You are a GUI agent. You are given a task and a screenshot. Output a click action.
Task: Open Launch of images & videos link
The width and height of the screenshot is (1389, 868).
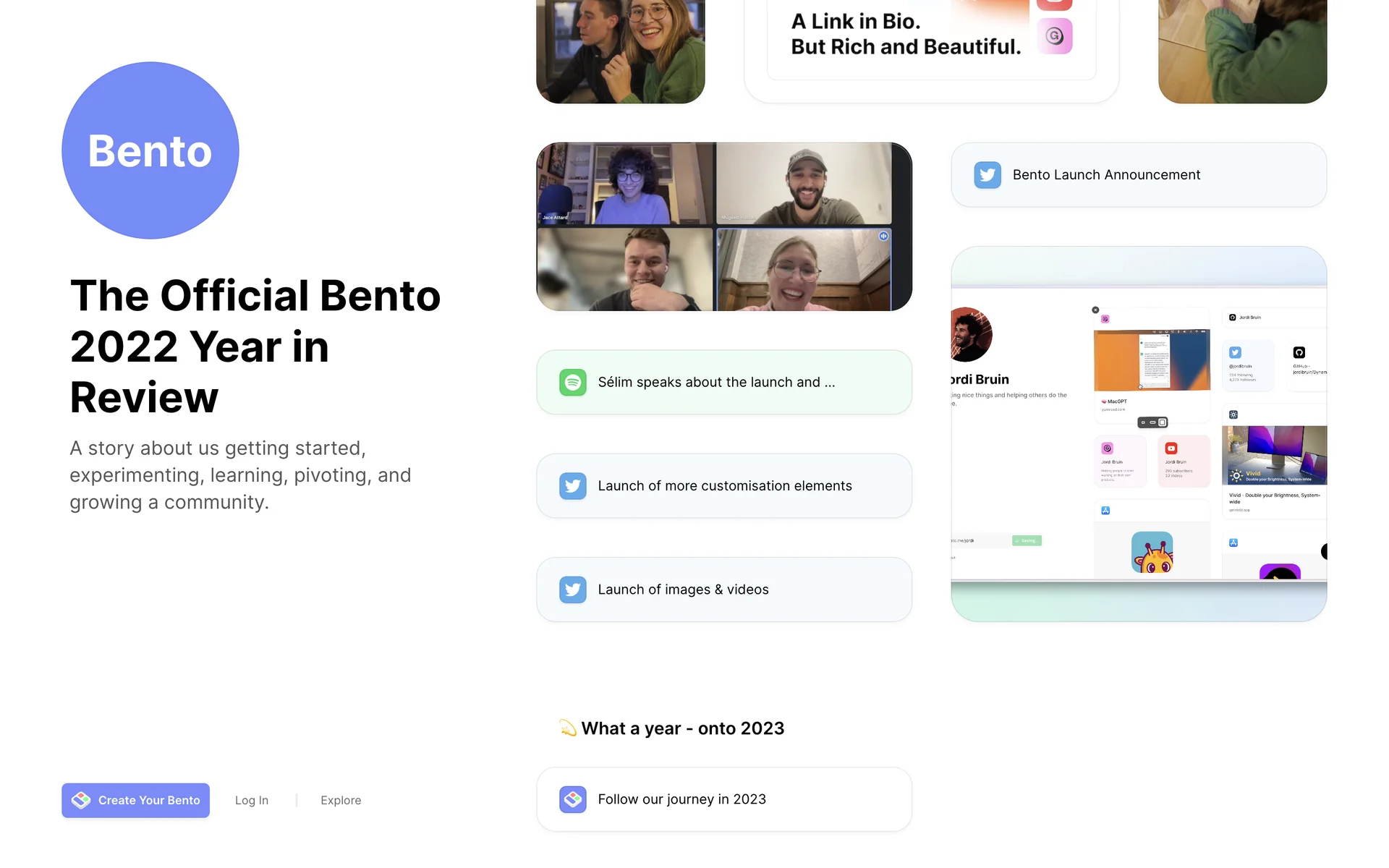(683, 590)
